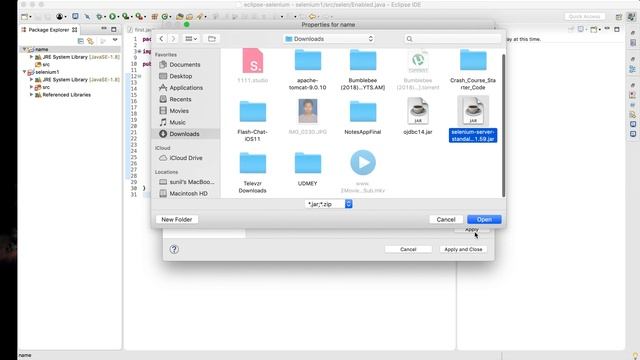This screenshot has height=360, width=640.
Task: Click the Properties dialog help icon
Action: [174, 249]
